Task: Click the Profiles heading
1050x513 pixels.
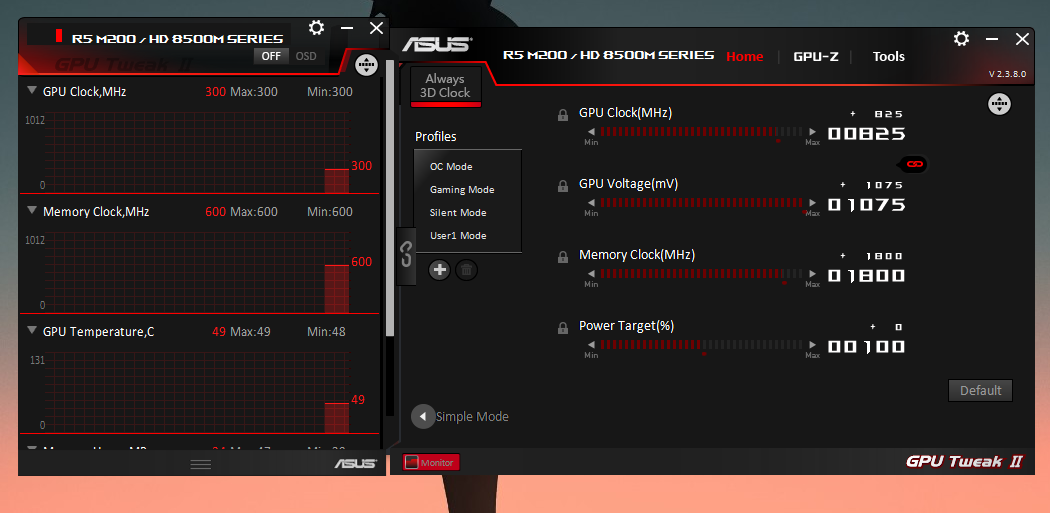Action: (435, 137)
